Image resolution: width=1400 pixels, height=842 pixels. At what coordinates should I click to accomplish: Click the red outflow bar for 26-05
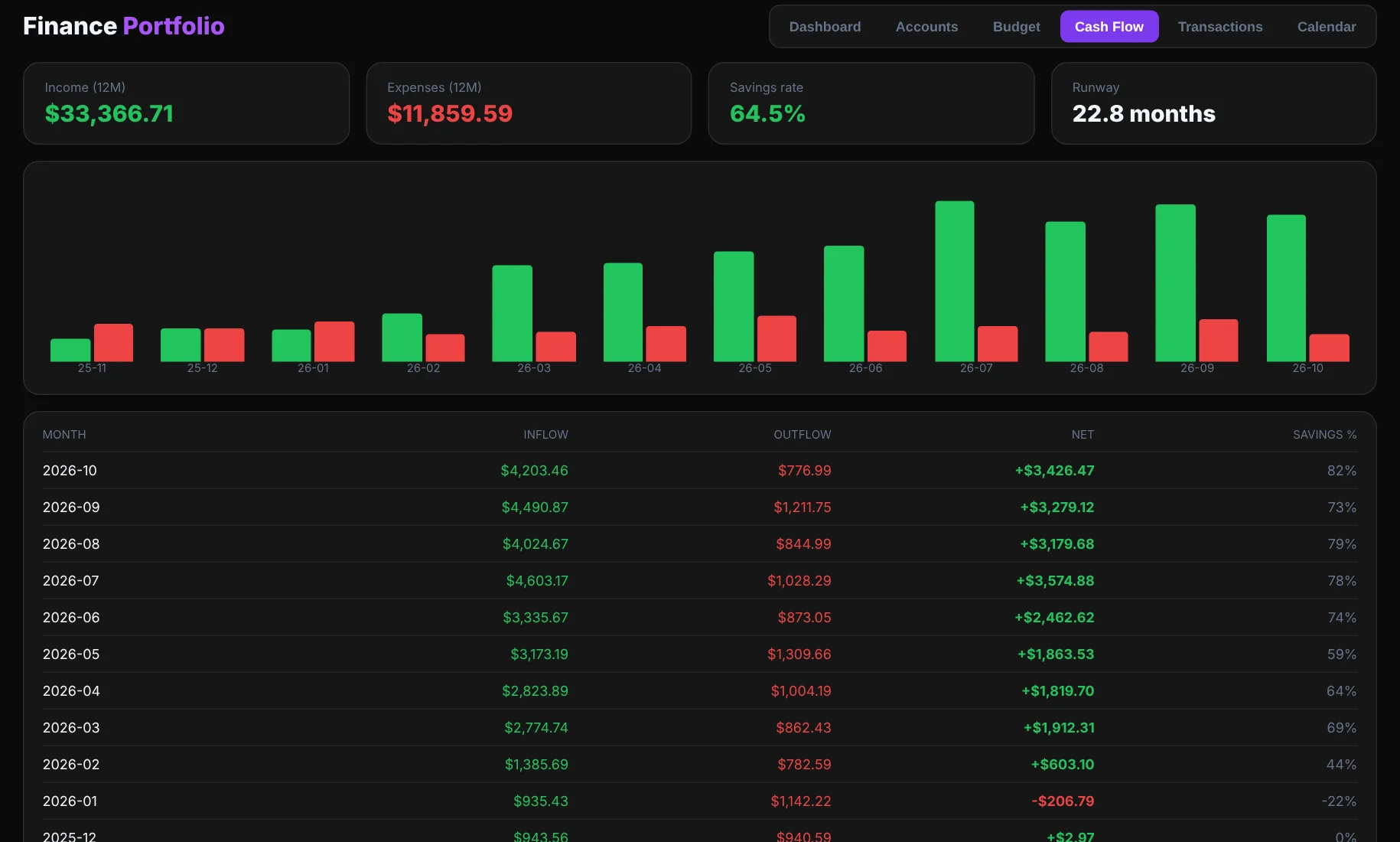(777, 338)
